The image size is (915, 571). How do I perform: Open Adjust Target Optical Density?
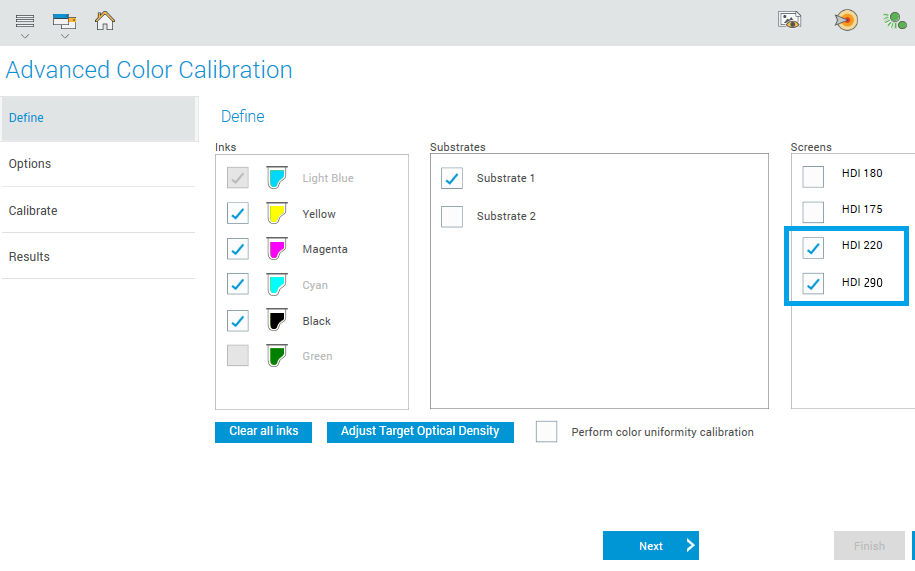420,432
